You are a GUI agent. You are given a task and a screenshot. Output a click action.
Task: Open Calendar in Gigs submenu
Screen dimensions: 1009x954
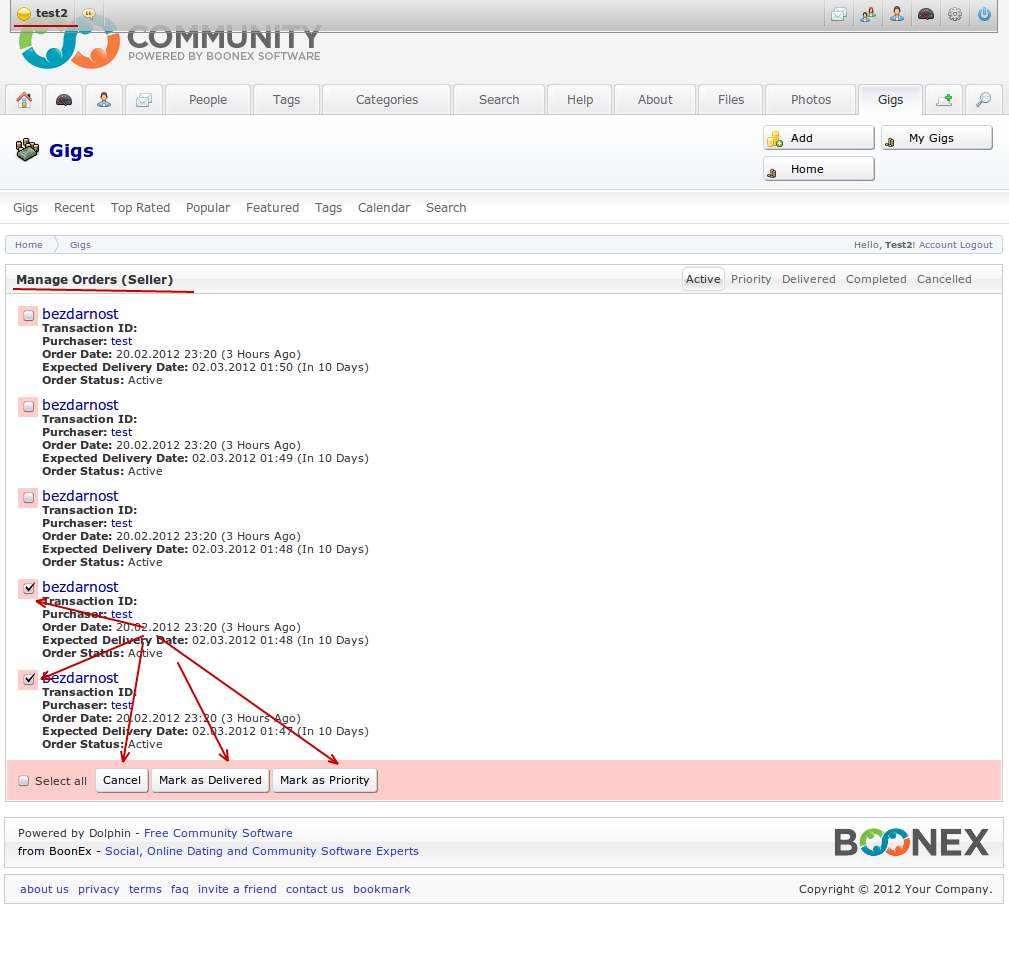click(384, 208)
